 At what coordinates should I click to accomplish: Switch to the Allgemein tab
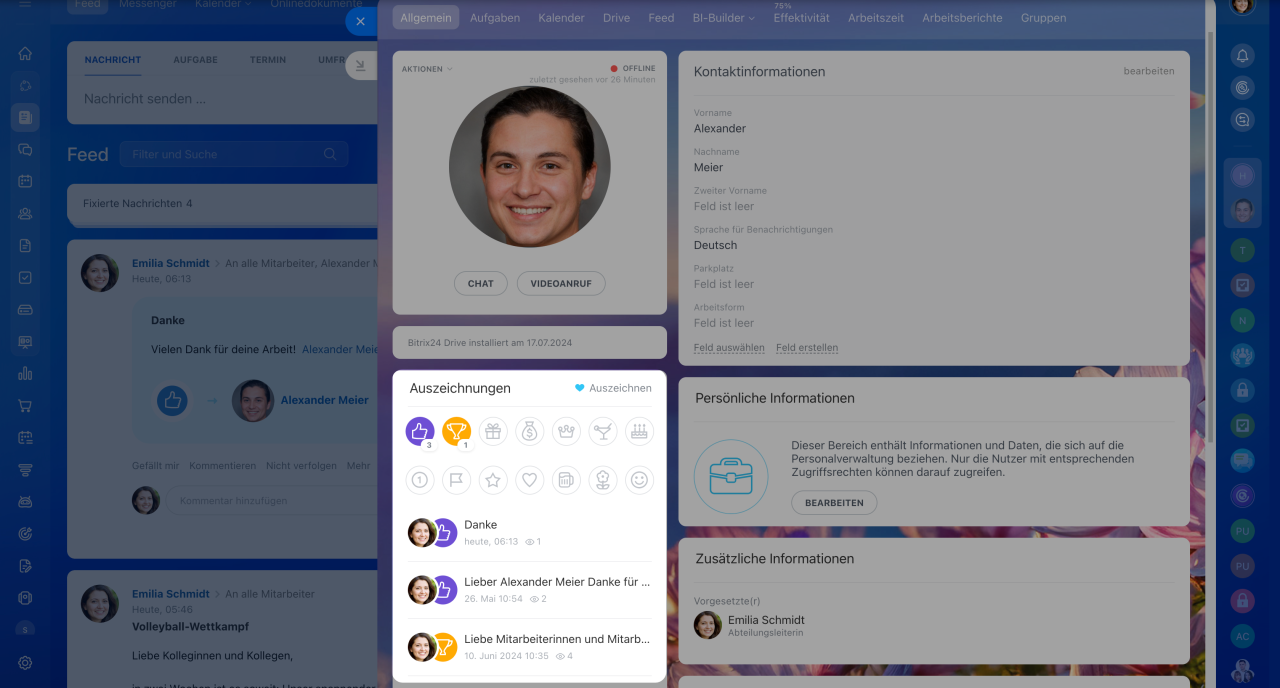[x=426, y=18]
